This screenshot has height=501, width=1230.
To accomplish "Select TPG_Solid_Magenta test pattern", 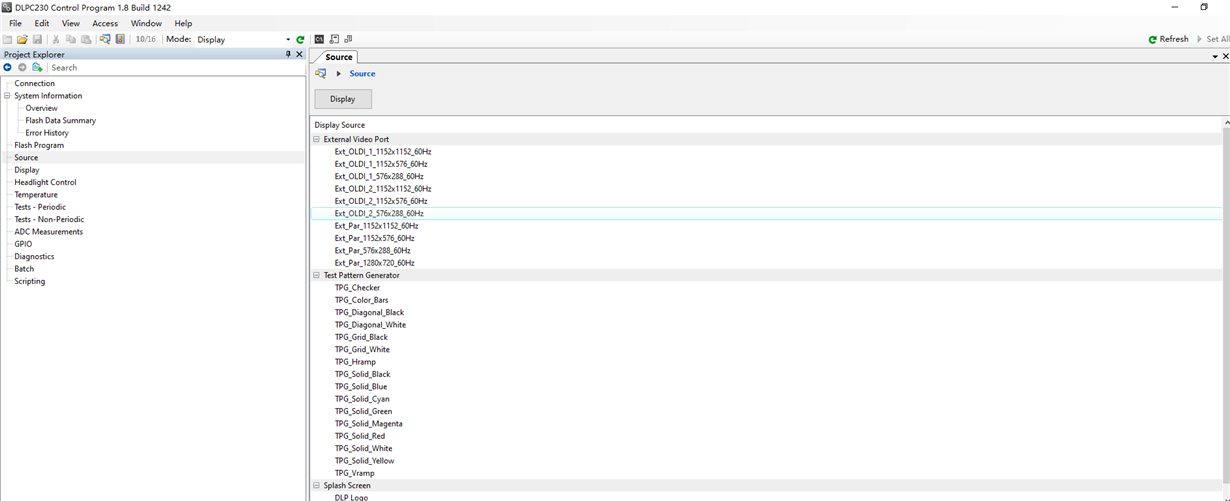I will click(x=369, y=424).
